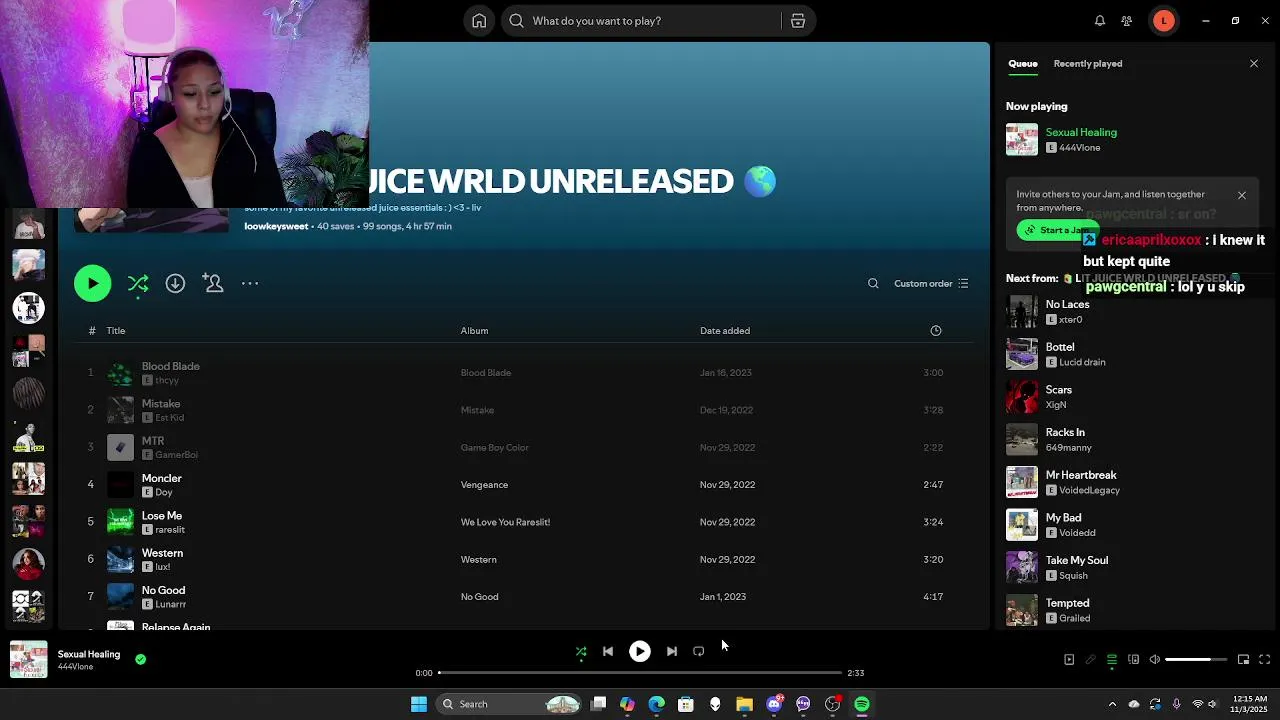Sort by the Album column header
This screenshot has width=1280, height=720.
[x=474, y=331]
